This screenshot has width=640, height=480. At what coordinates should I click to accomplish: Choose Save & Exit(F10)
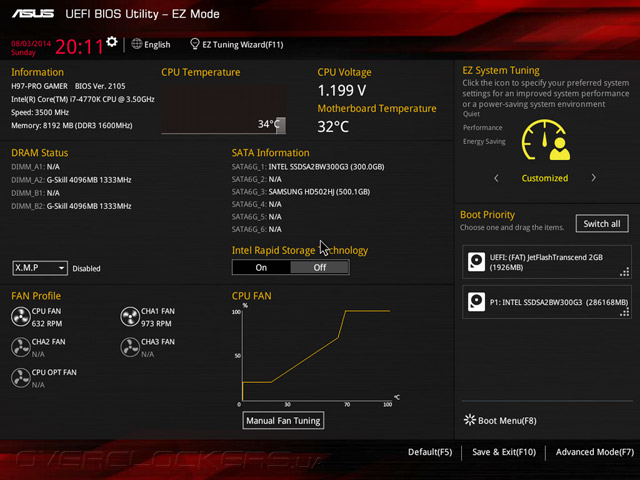click(x=504, y=452)
